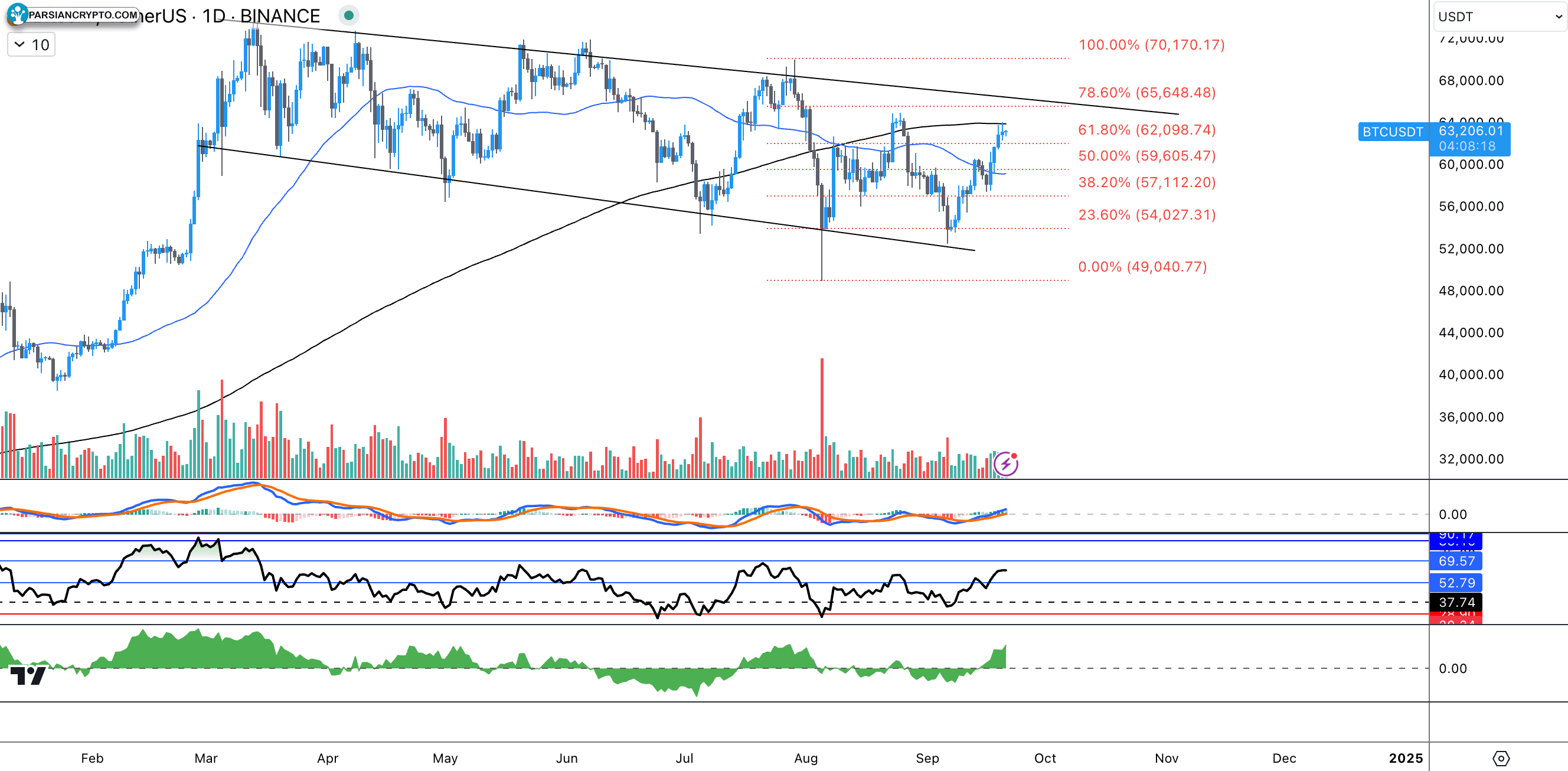This screenshot has height=771, width=1568.
Task: Click the 48,000.00 price axis label
Action: (x=1471, y=291)
